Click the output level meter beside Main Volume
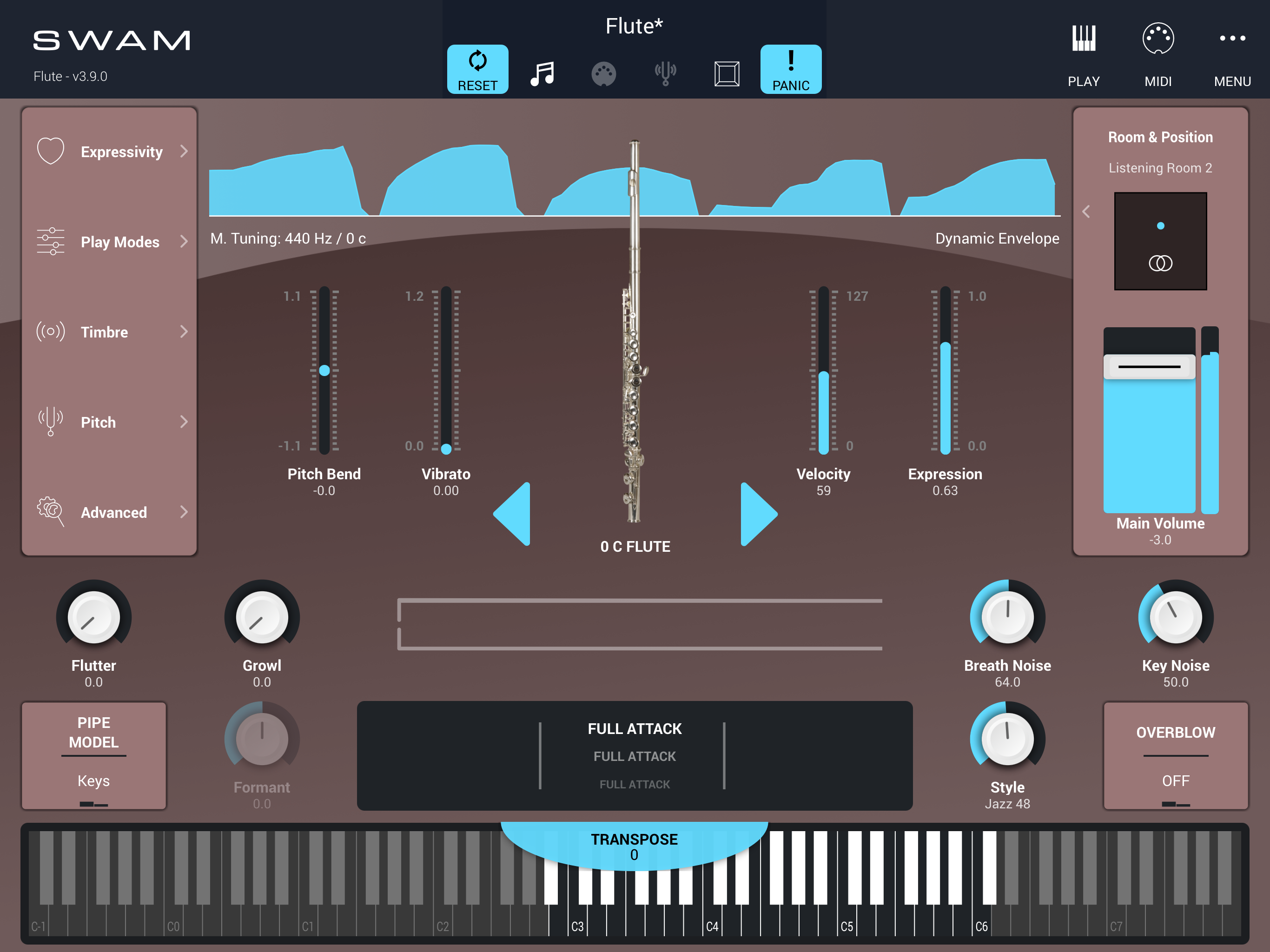This screenshot has height=952, width=1270. [x=1210, y=420]
